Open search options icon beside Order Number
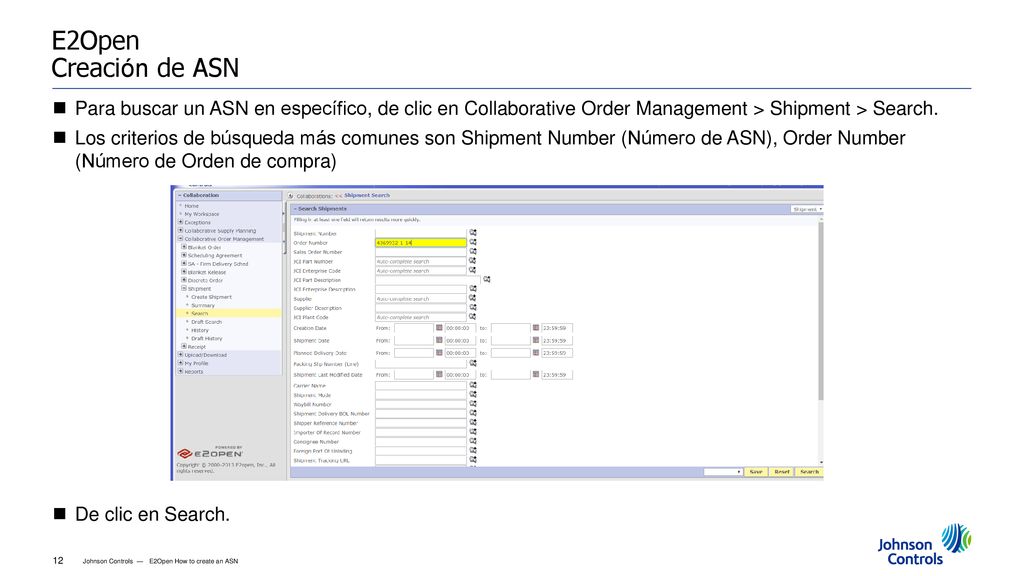This screenshot has height=576, width=1024. point(473,242)
